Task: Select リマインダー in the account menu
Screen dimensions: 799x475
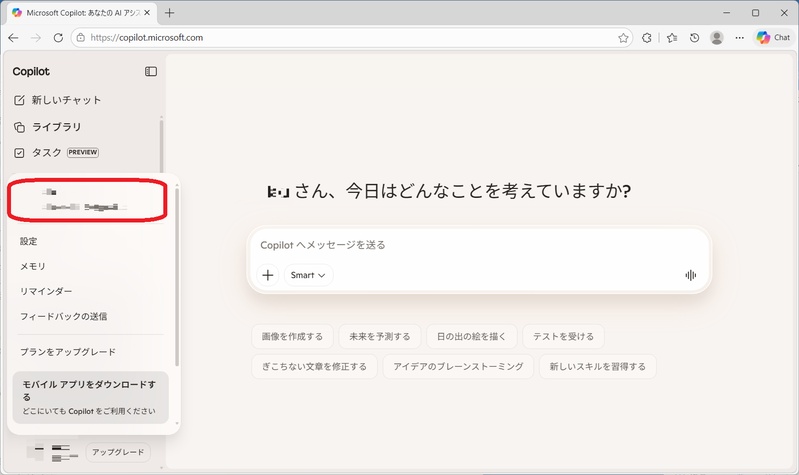Action: [46, 291]
